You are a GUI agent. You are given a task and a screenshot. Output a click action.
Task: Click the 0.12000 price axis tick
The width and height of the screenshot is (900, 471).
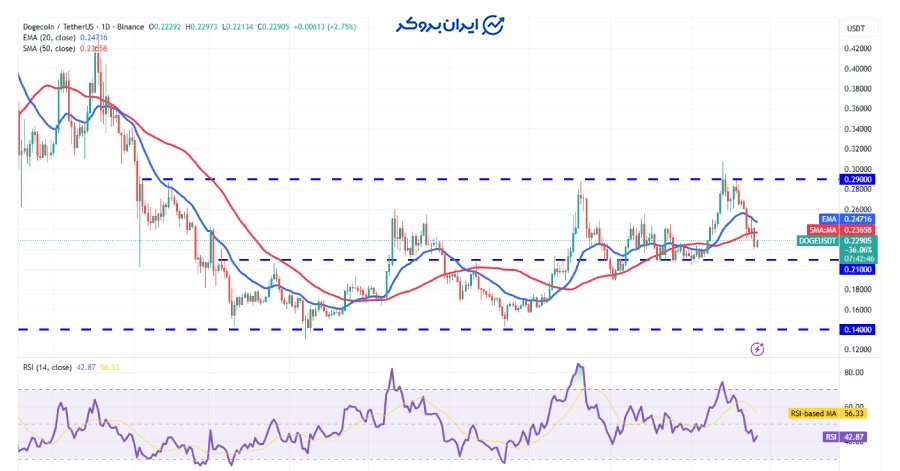tap(859, 350)
